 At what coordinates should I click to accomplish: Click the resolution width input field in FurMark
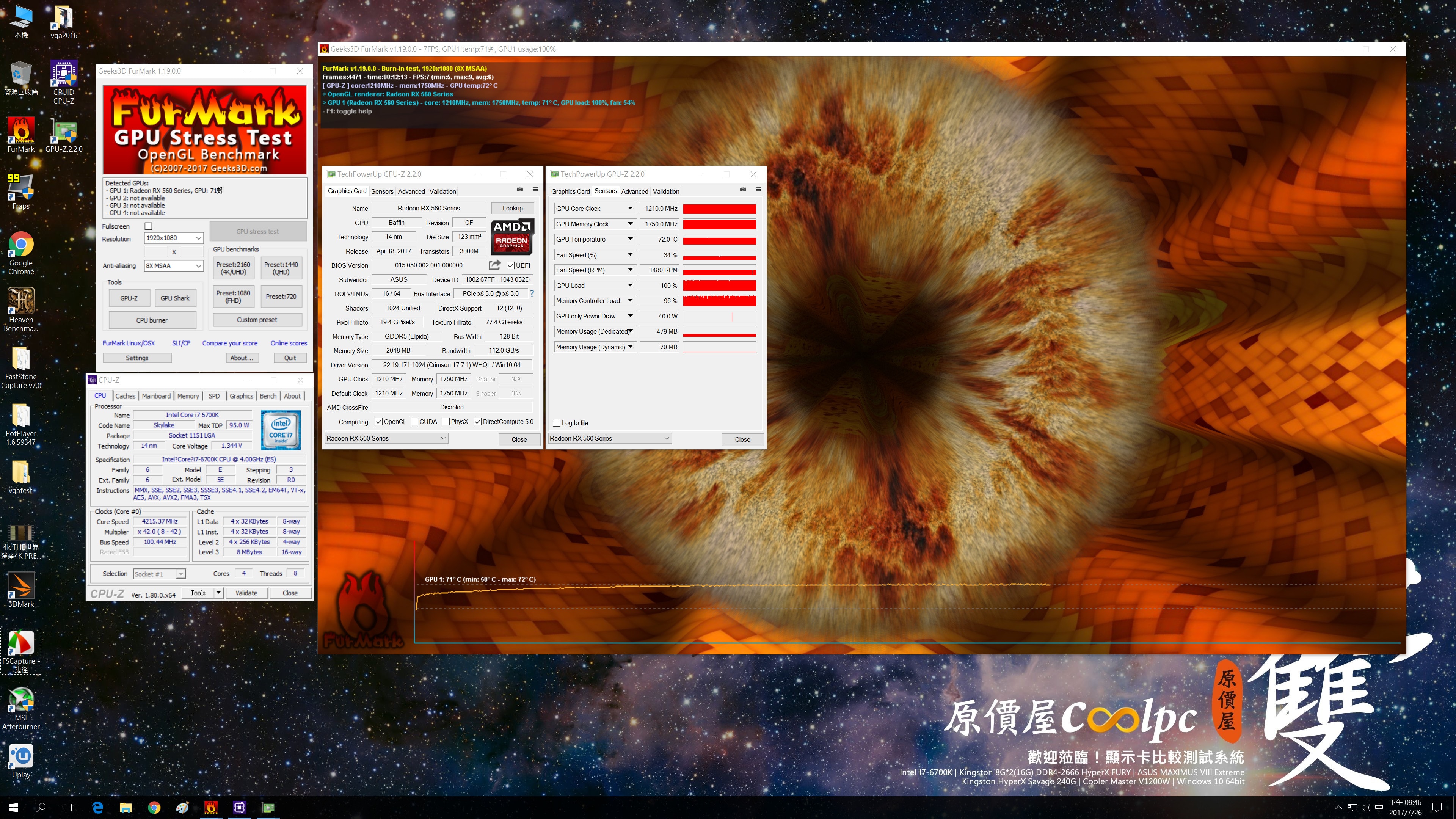(x=157, y=251)
